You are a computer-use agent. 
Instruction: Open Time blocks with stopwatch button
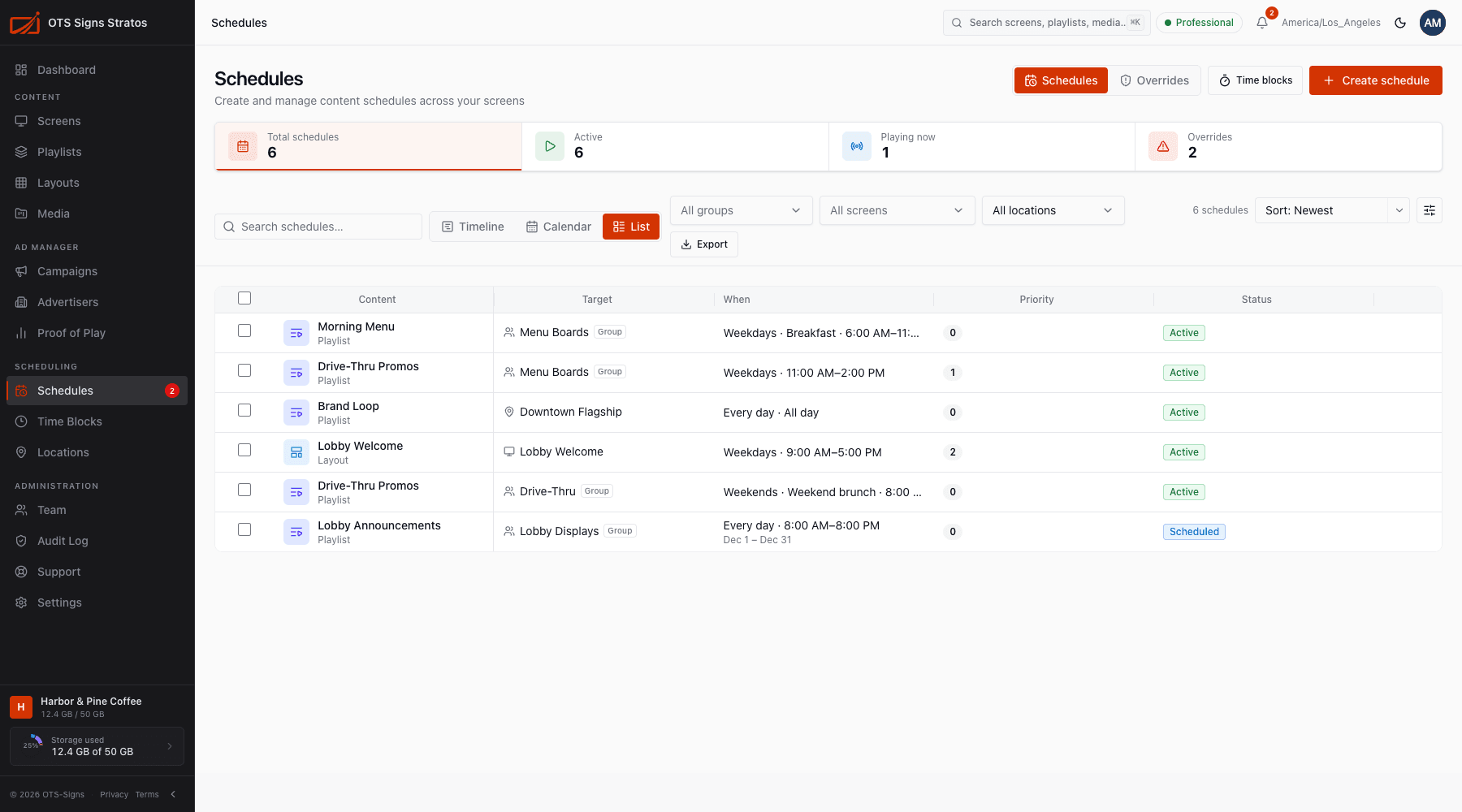(1256, 80)
